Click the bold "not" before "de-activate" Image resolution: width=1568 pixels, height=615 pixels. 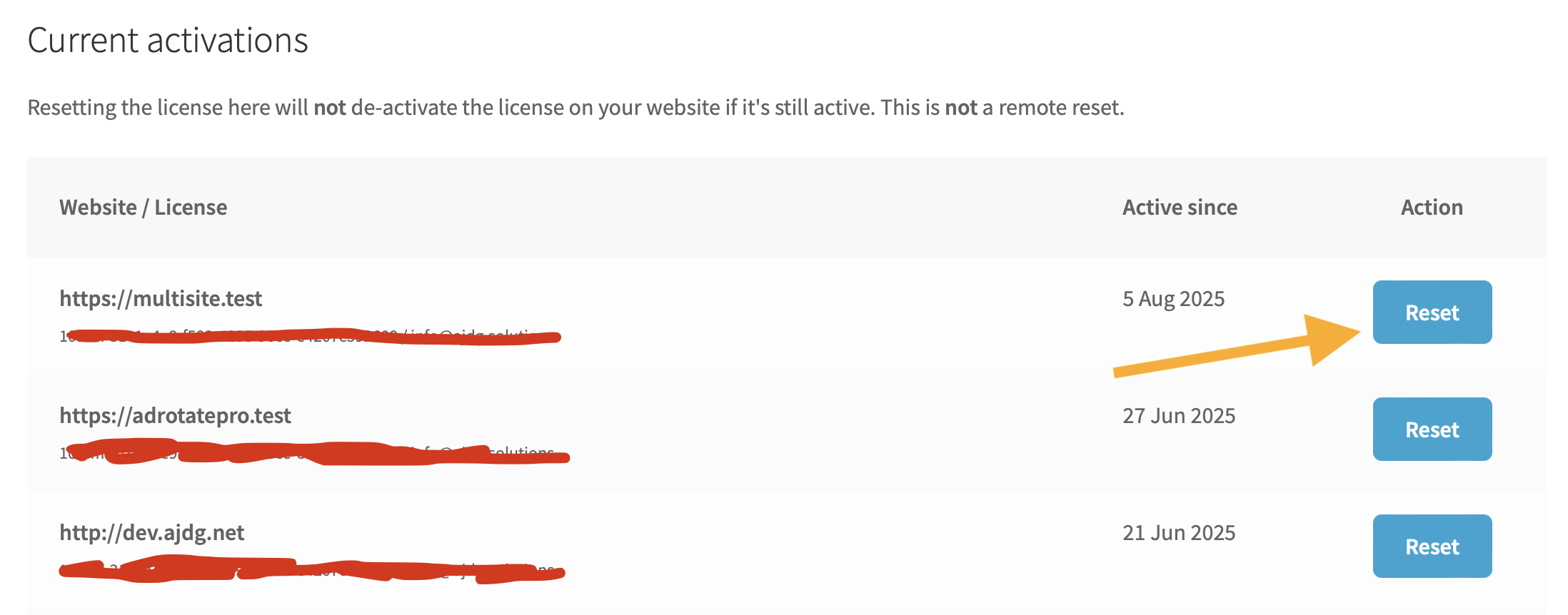pos(330,107)
